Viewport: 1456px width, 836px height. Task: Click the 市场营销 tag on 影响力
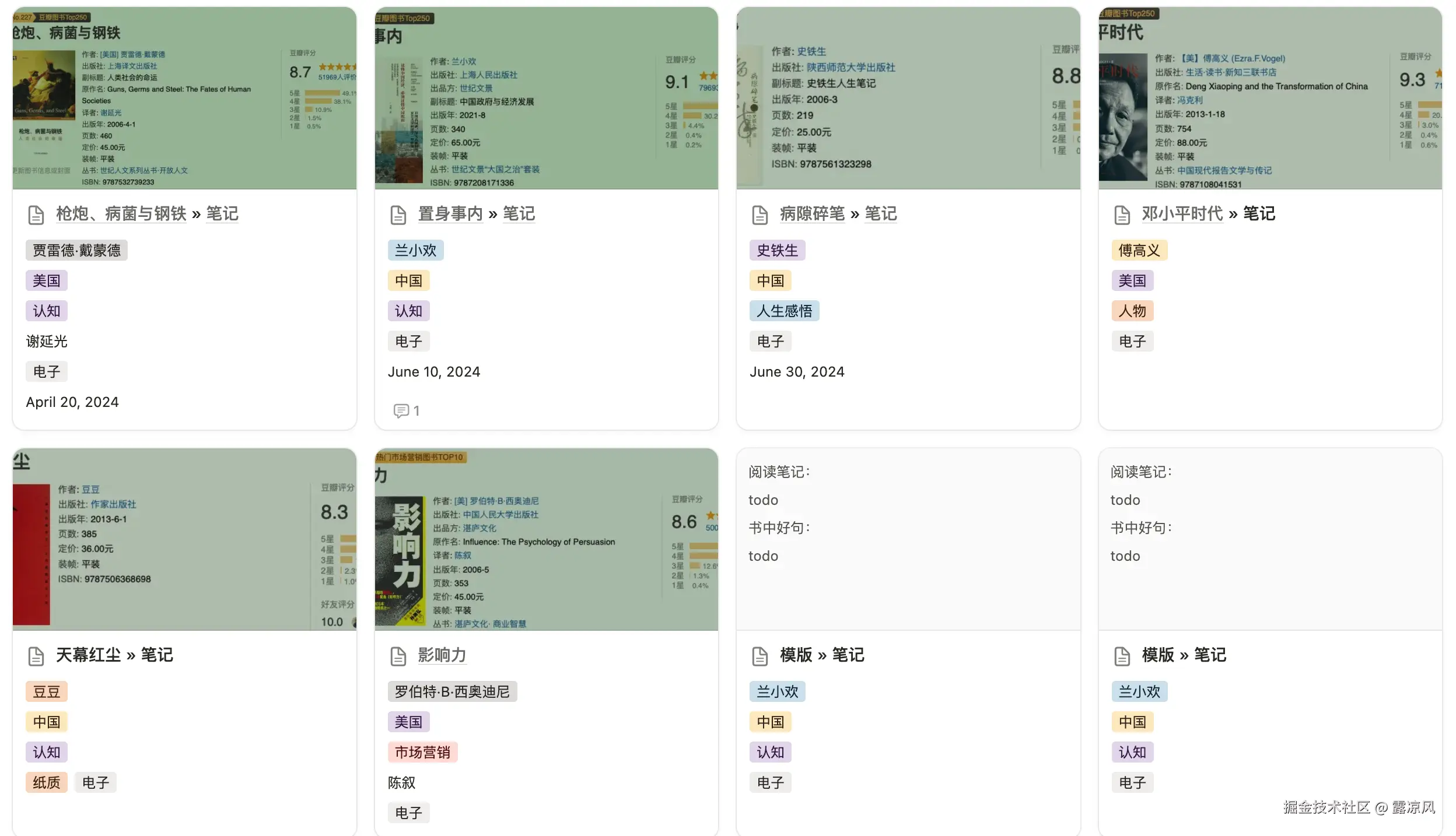pos(423,752)
